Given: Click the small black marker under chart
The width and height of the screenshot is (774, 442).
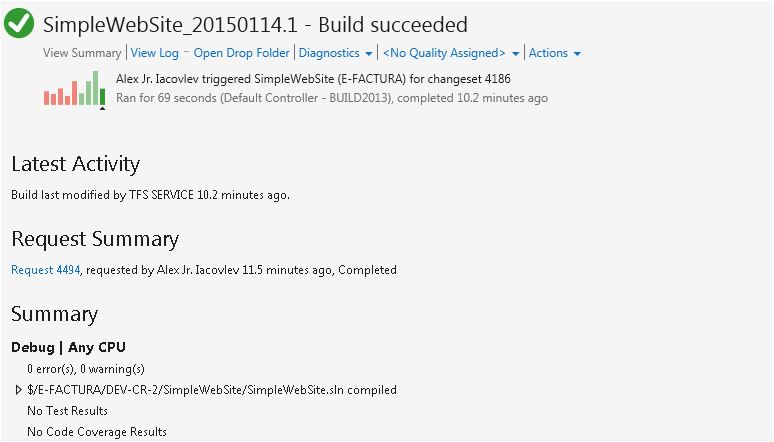Looking at the screenshot, I should point(102,108).
